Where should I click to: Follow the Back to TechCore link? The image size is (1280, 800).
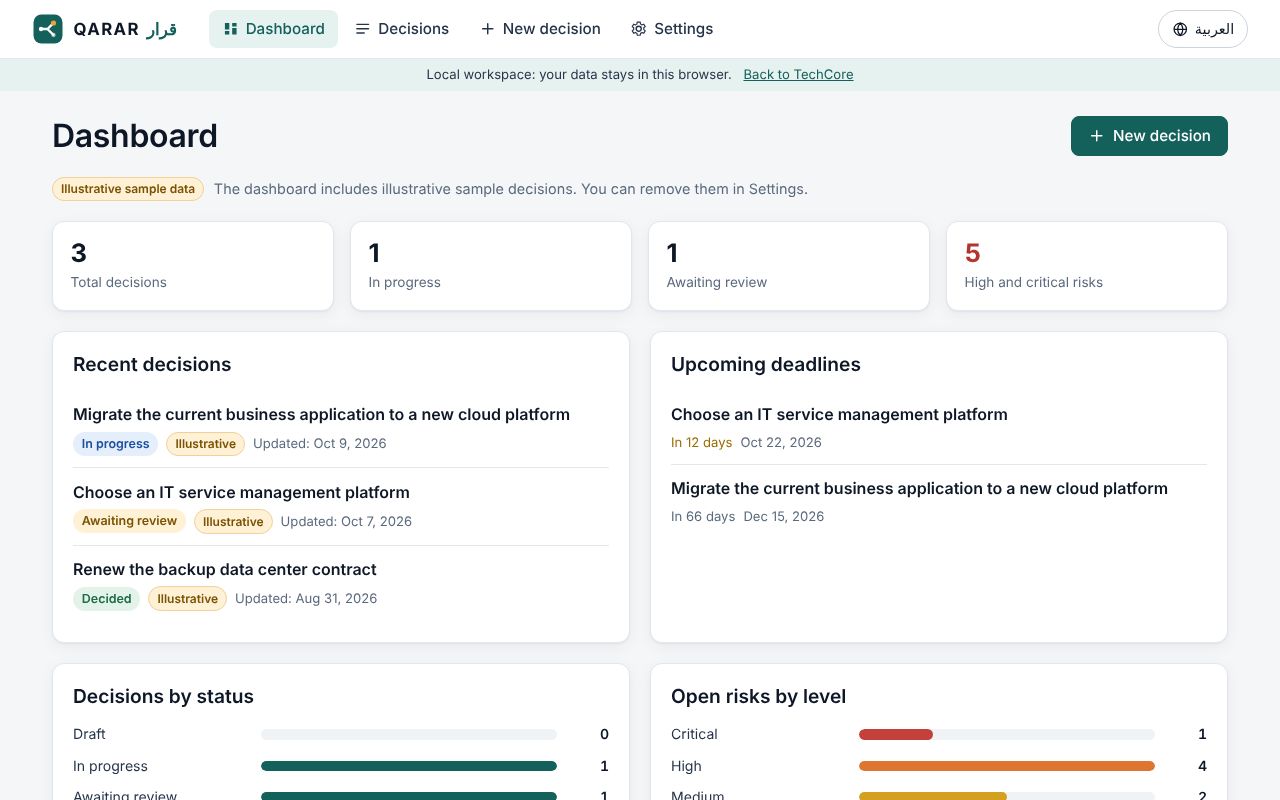pyautogui.click(x=798, y=75)
